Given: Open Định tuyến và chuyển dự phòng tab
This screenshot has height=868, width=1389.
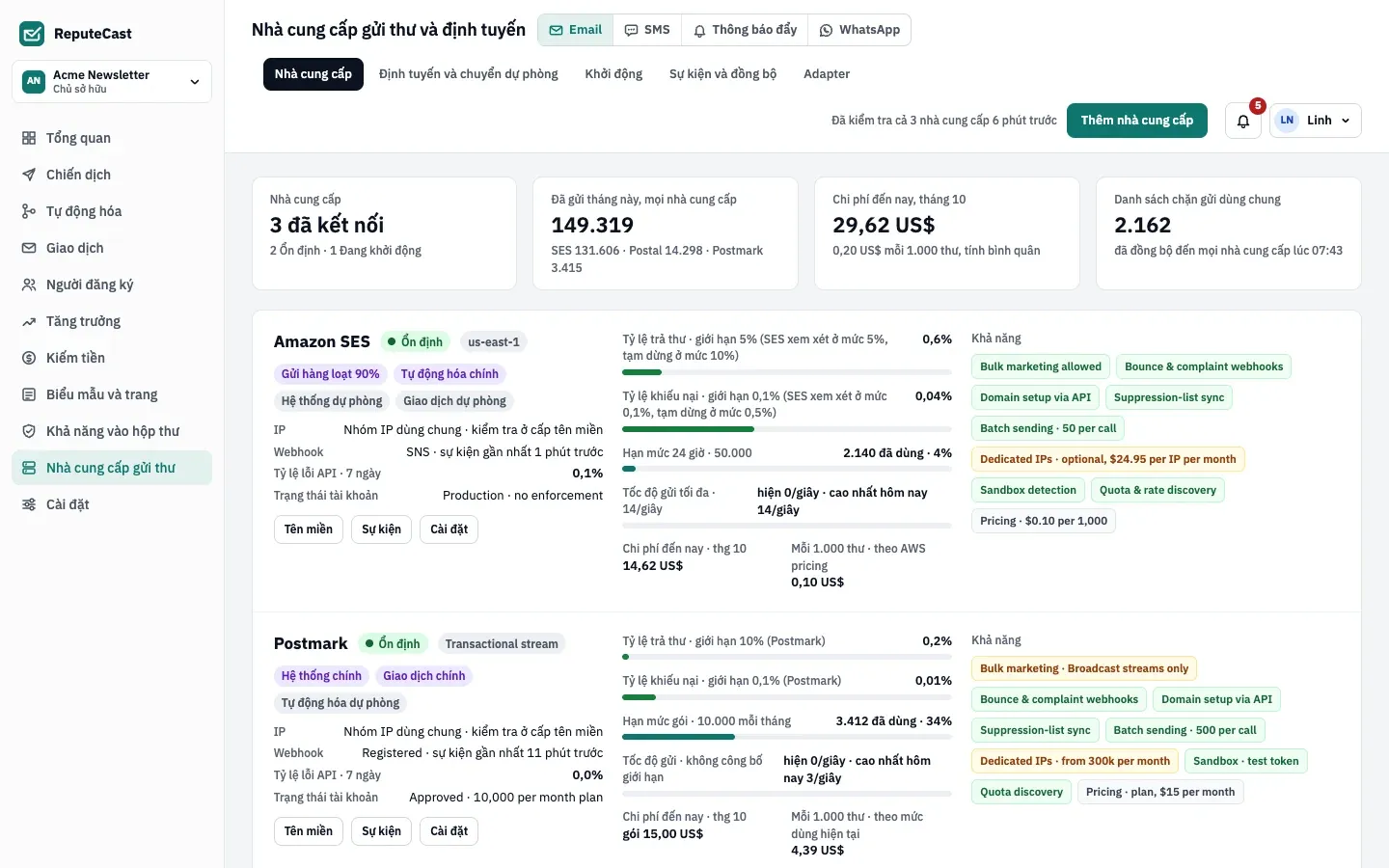Looking at the screenshot, I should point(469,74).
